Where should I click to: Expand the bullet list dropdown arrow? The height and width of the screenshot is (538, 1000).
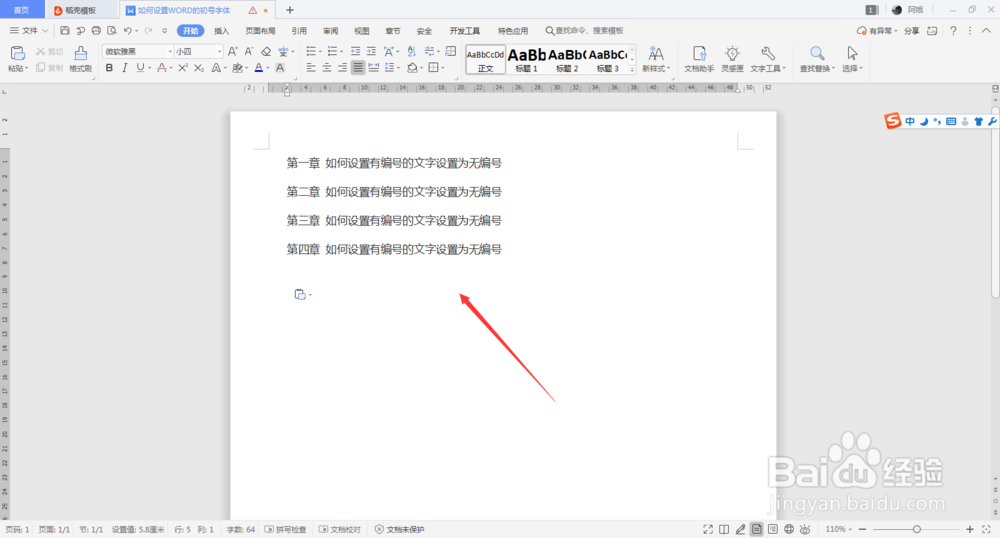pos(320,52)
